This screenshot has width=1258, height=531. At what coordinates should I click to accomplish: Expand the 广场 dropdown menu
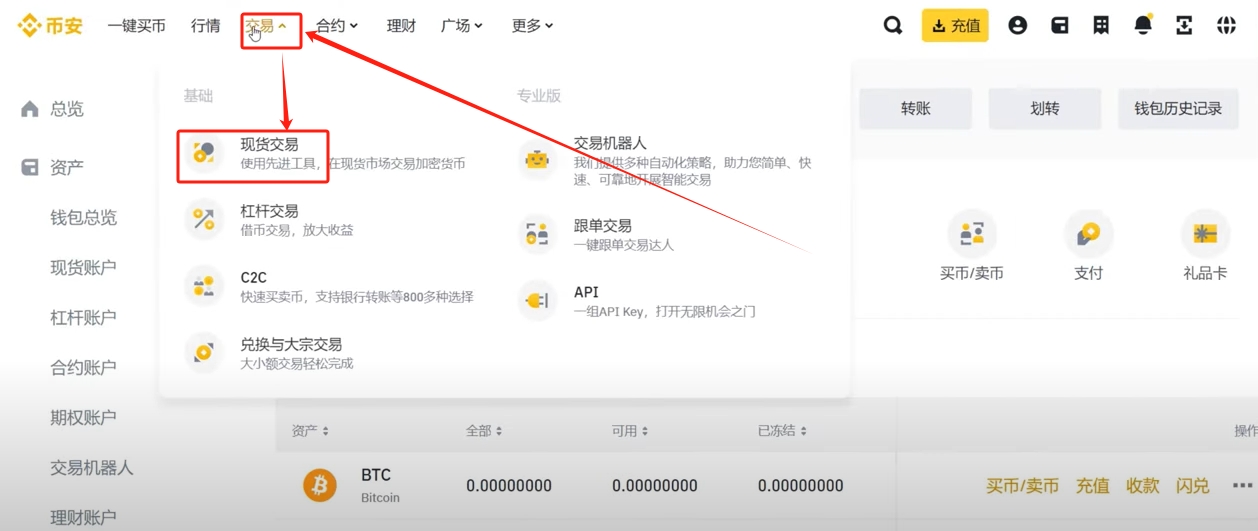pyautogui.click(x=462, y=26)
